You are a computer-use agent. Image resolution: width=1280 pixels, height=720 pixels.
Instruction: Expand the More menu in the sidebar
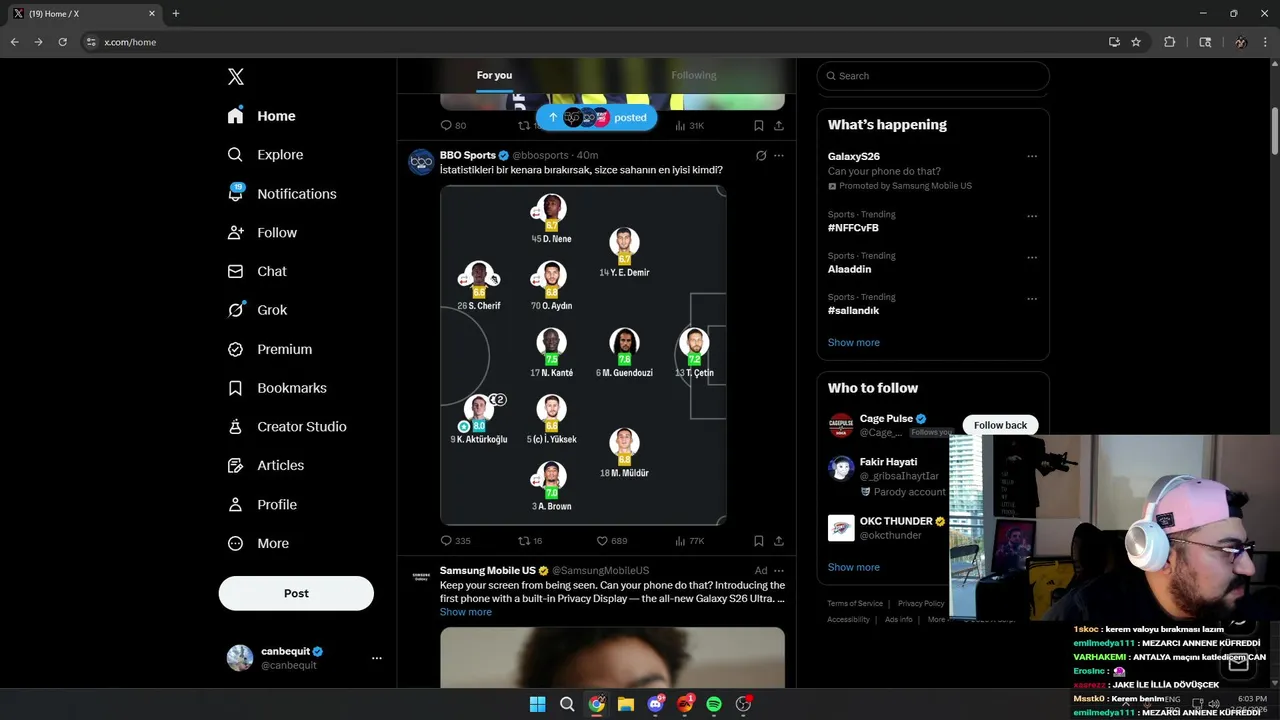(x=259, y=544)
